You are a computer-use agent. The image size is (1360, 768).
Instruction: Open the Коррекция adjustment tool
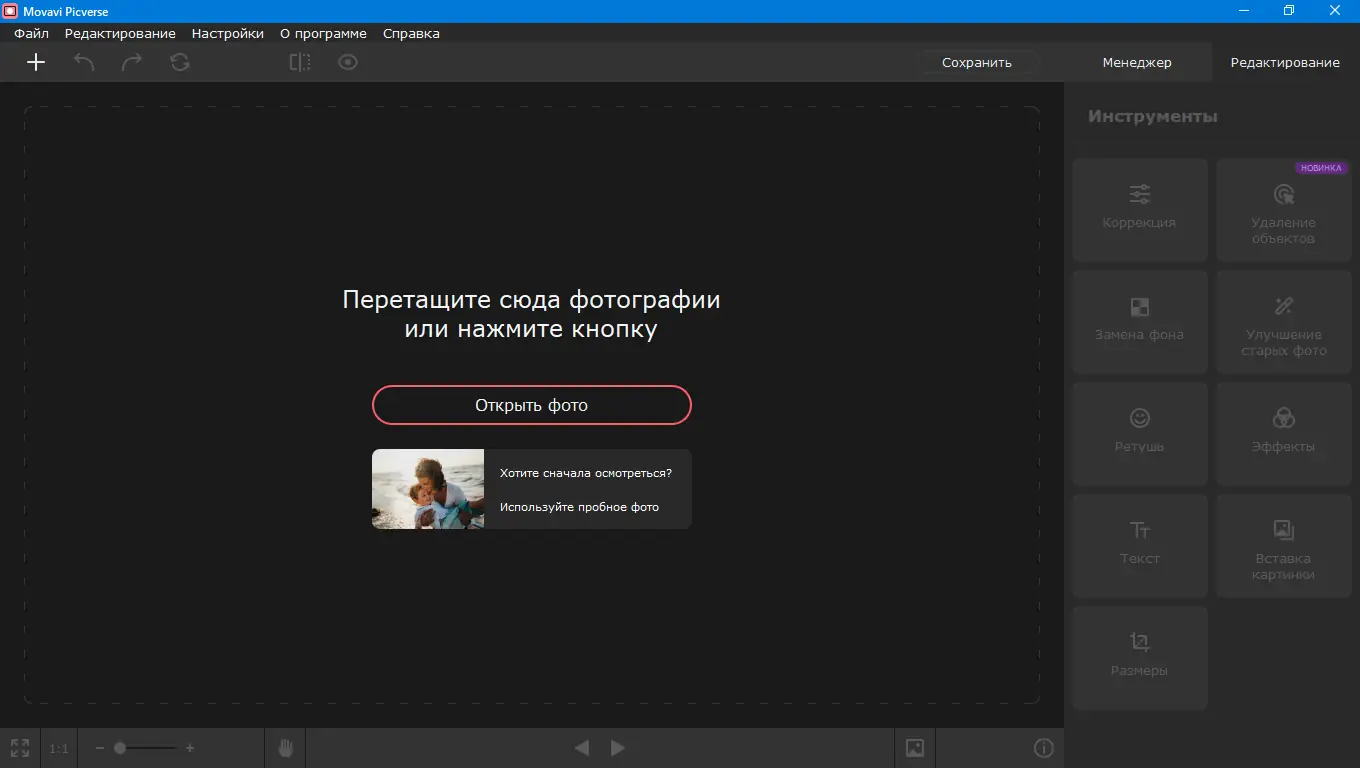click(1139, 209)
